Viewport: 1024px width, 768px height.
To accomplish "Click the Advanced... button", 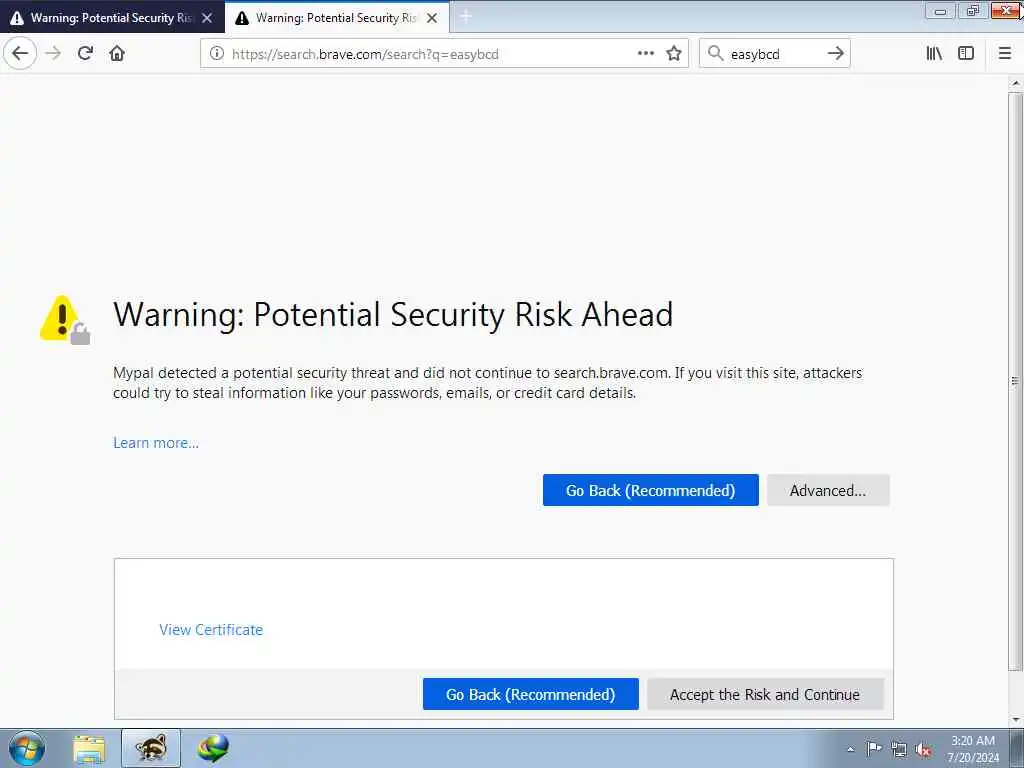I will tap(828, 490).
